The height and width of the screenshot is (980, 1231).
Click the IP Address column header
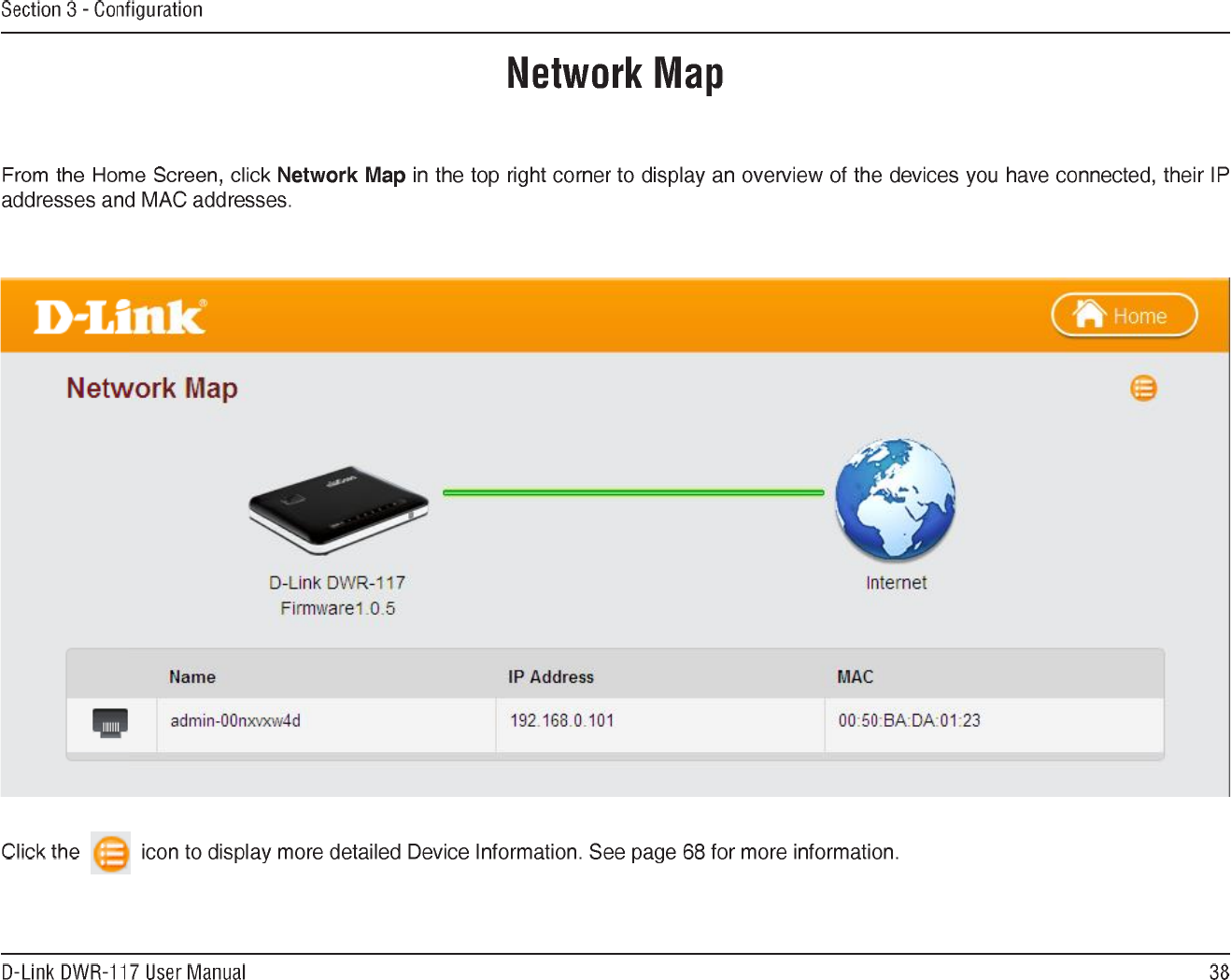click(x=551, y=676)
